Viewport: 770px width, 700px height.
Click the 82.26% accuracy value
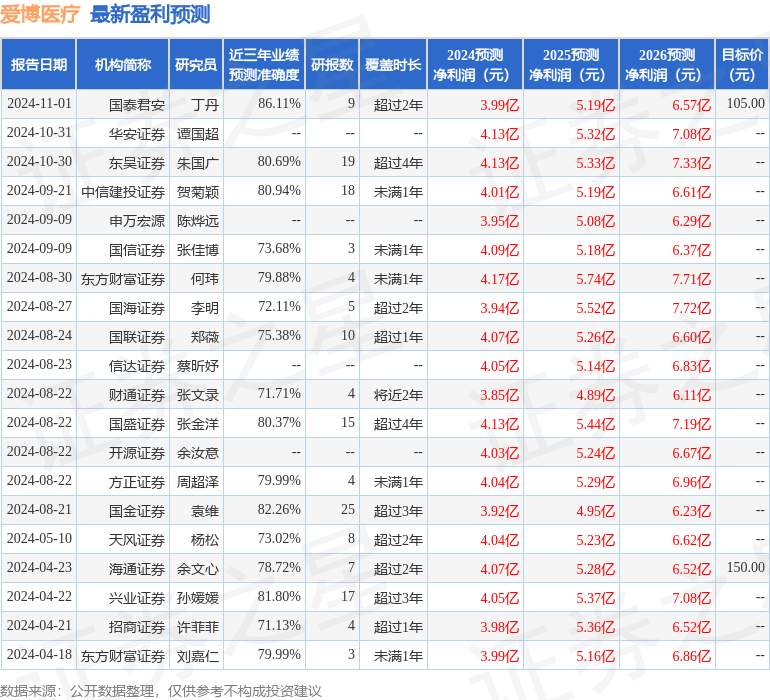[279, 509]
